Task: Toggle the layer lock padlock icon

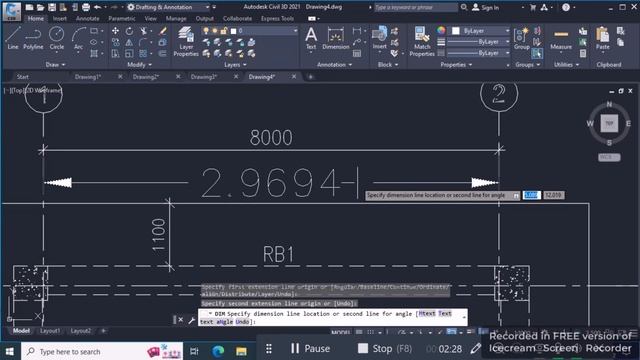Action: tap(224, 31)
